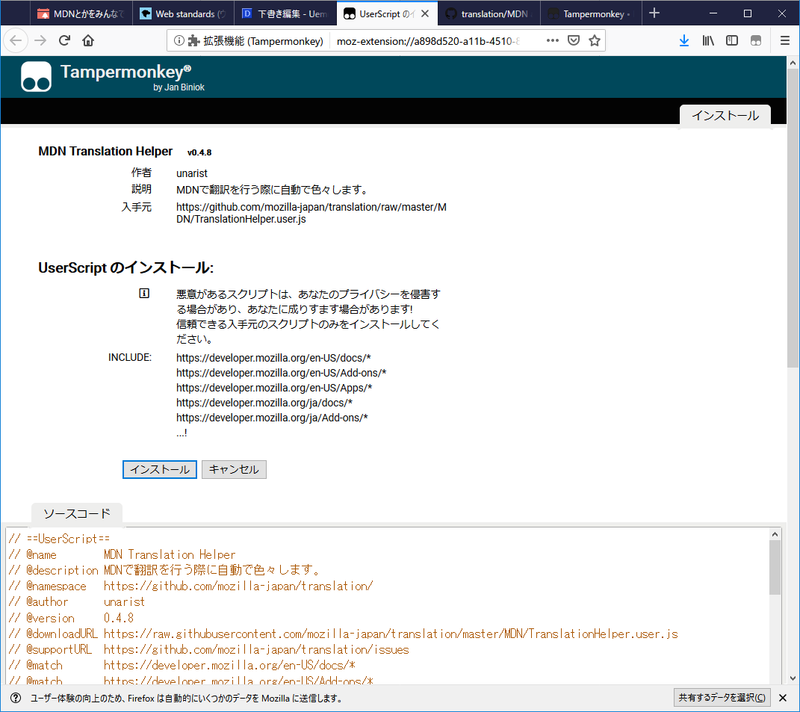Open the page actions three-dots menu

coord(553,41)
